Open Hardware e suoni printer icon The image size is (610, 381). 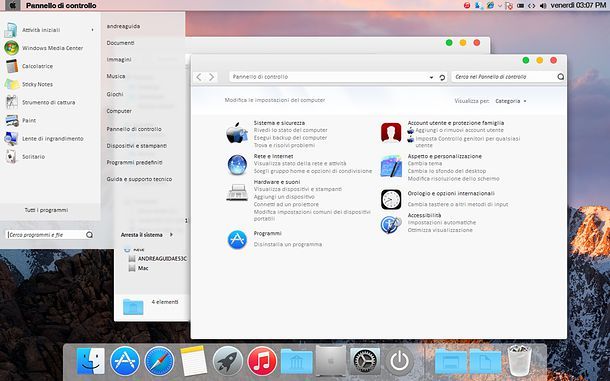237,192
